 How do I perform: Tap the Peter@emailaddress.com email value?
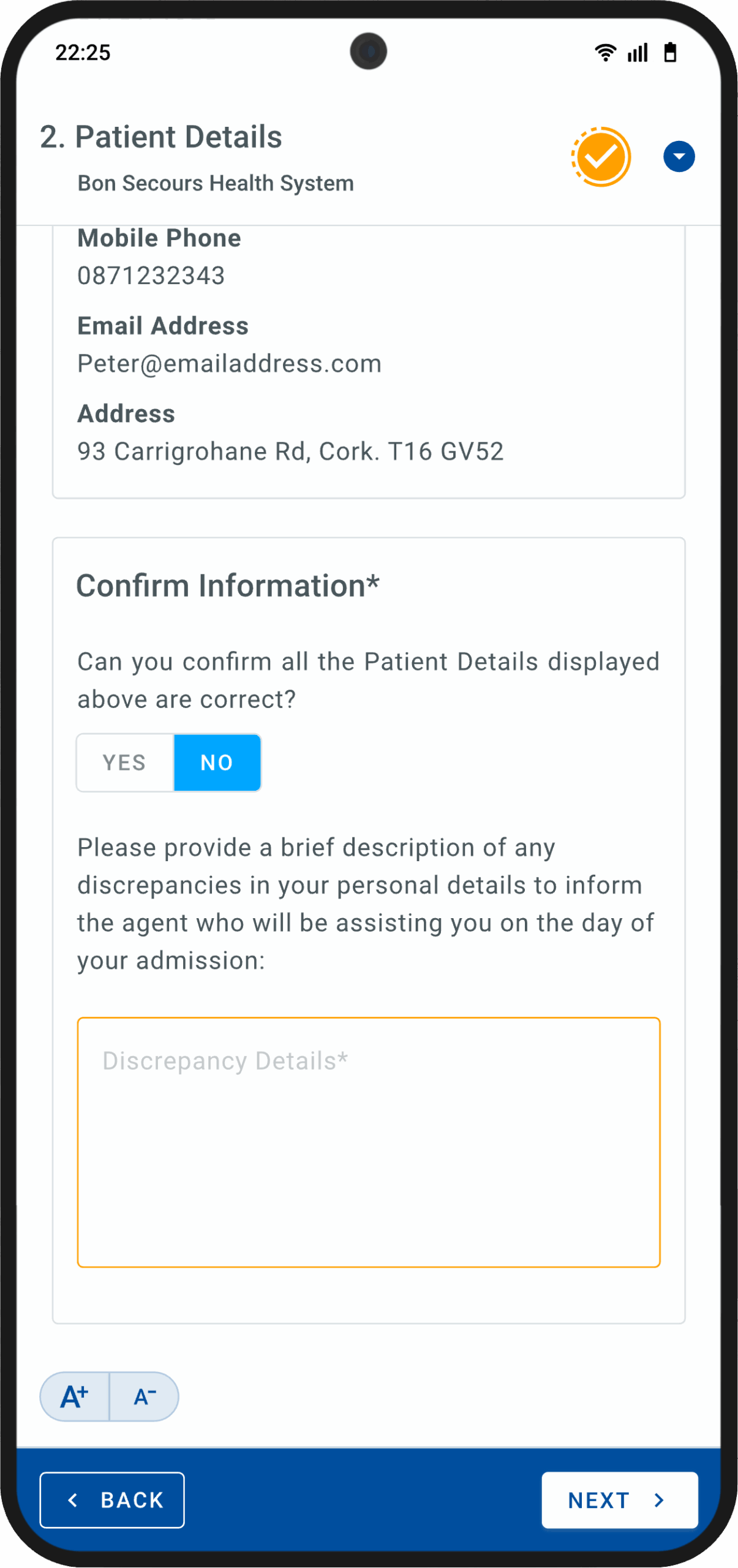229,364
